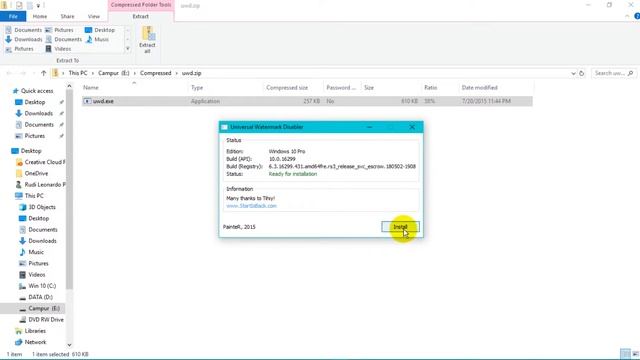Select Compressed Folder Tools contextual tab
The width and height of the screenshot is (640, 360).
141,5
